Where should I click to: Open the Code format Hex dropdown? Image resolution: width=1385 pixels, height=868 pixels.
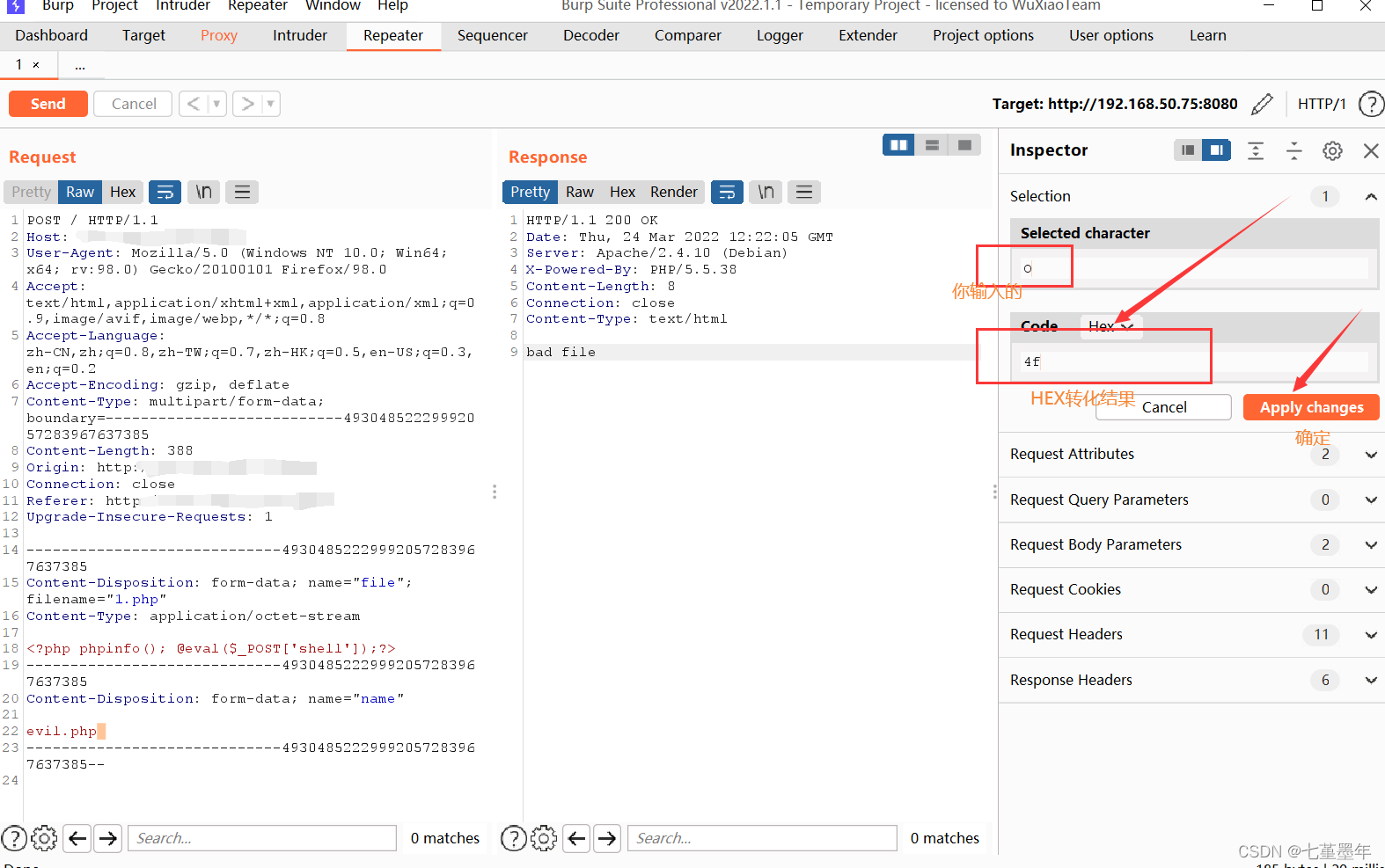click(x=1110, y=326)
